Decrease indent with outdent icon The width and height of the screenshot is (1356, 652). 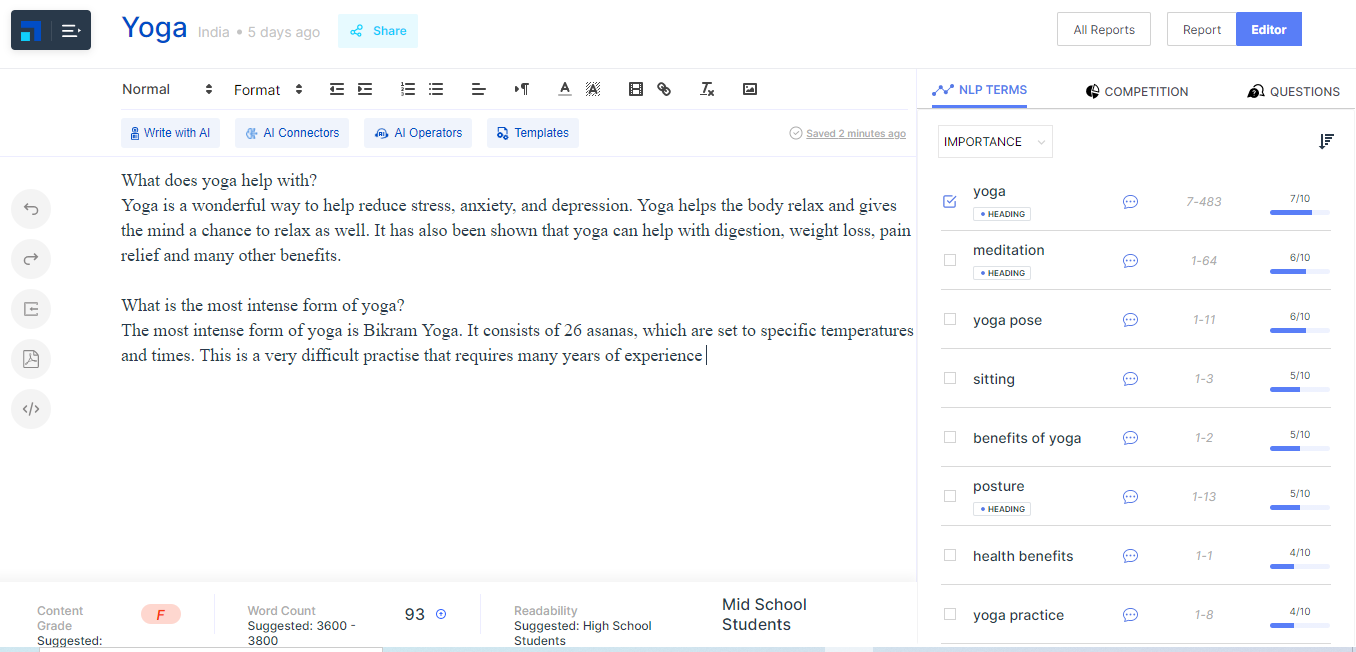click(x=337, y=89)
